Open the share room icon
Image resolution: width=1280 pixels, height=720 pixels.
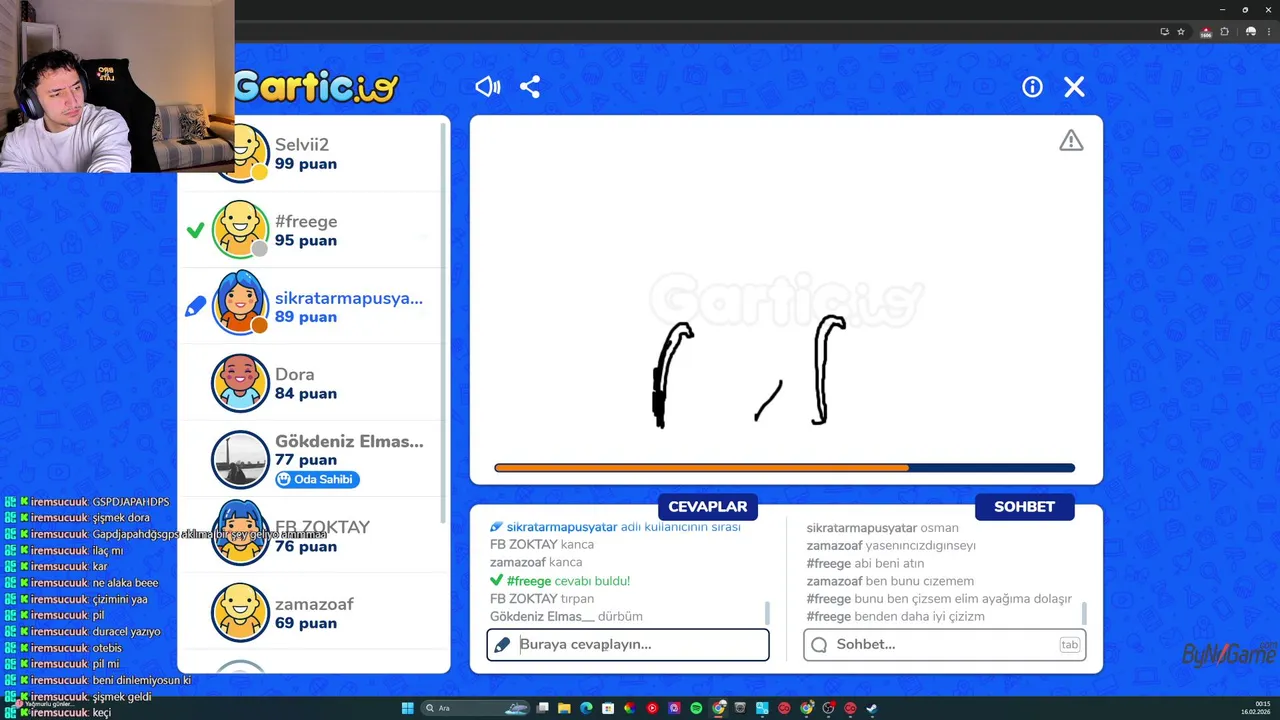tap(530, 87)
